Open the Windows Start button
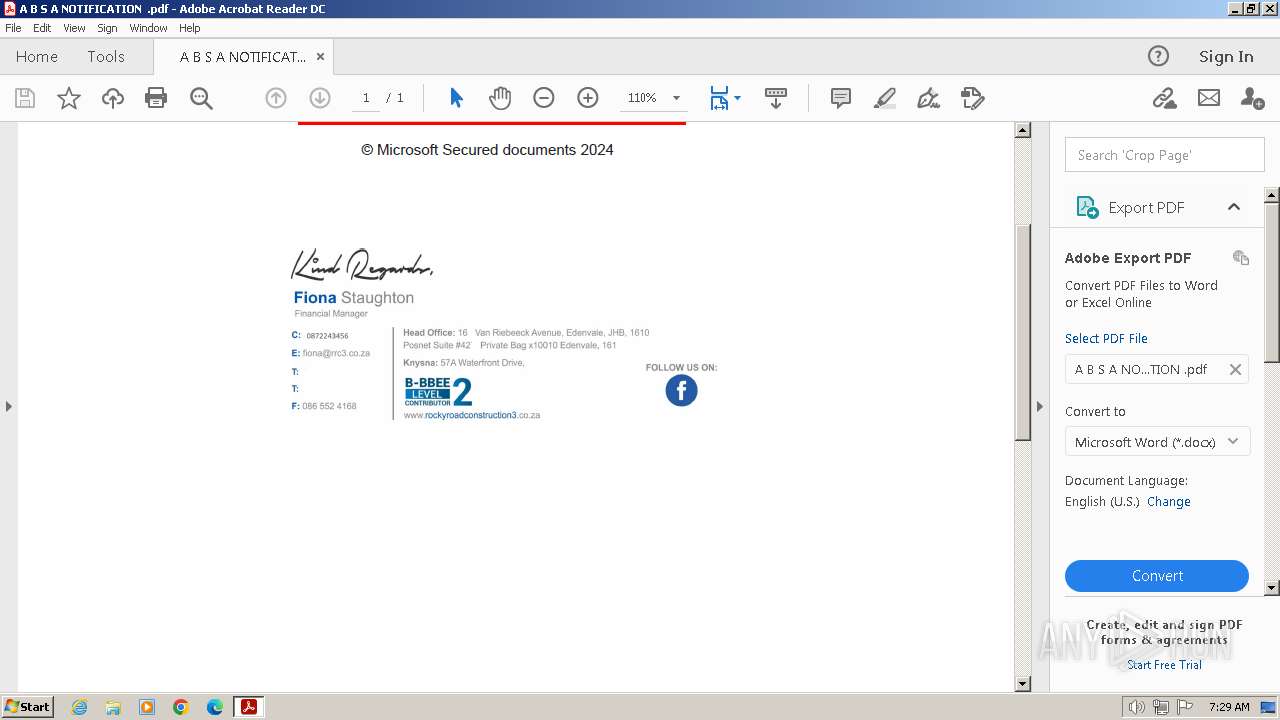The image size is (1280, 720). pyautogui.click(x=27, y=706)
